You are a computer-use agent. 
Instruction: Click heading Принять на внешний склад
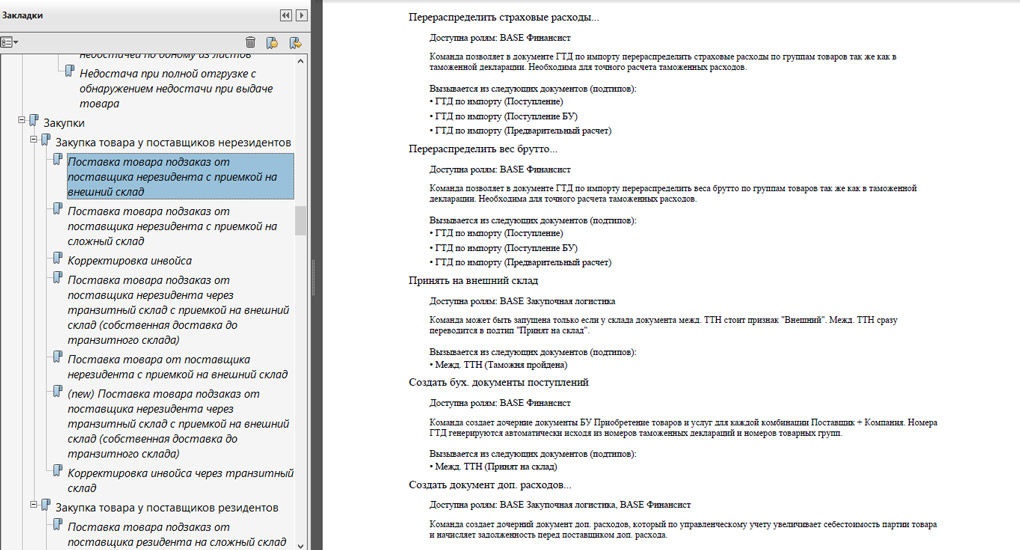click(473, 281)
